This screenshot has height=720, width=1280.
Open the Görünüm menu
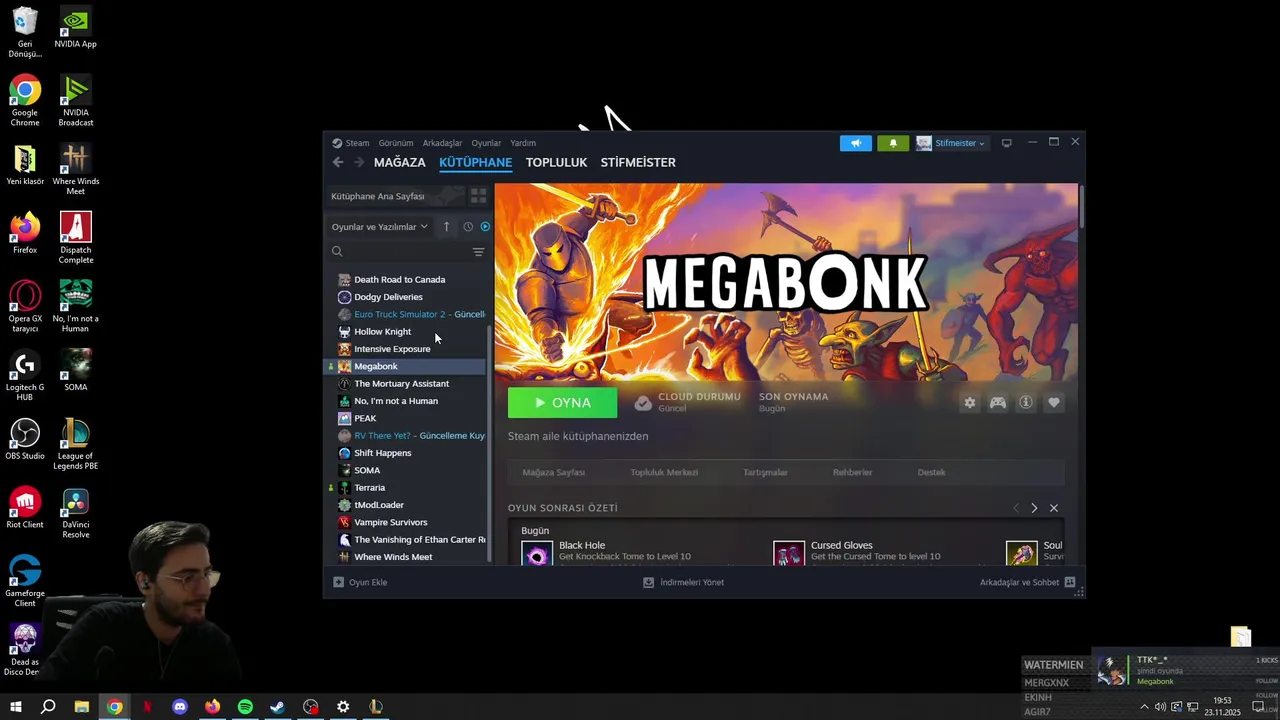(x=396, y=143)
